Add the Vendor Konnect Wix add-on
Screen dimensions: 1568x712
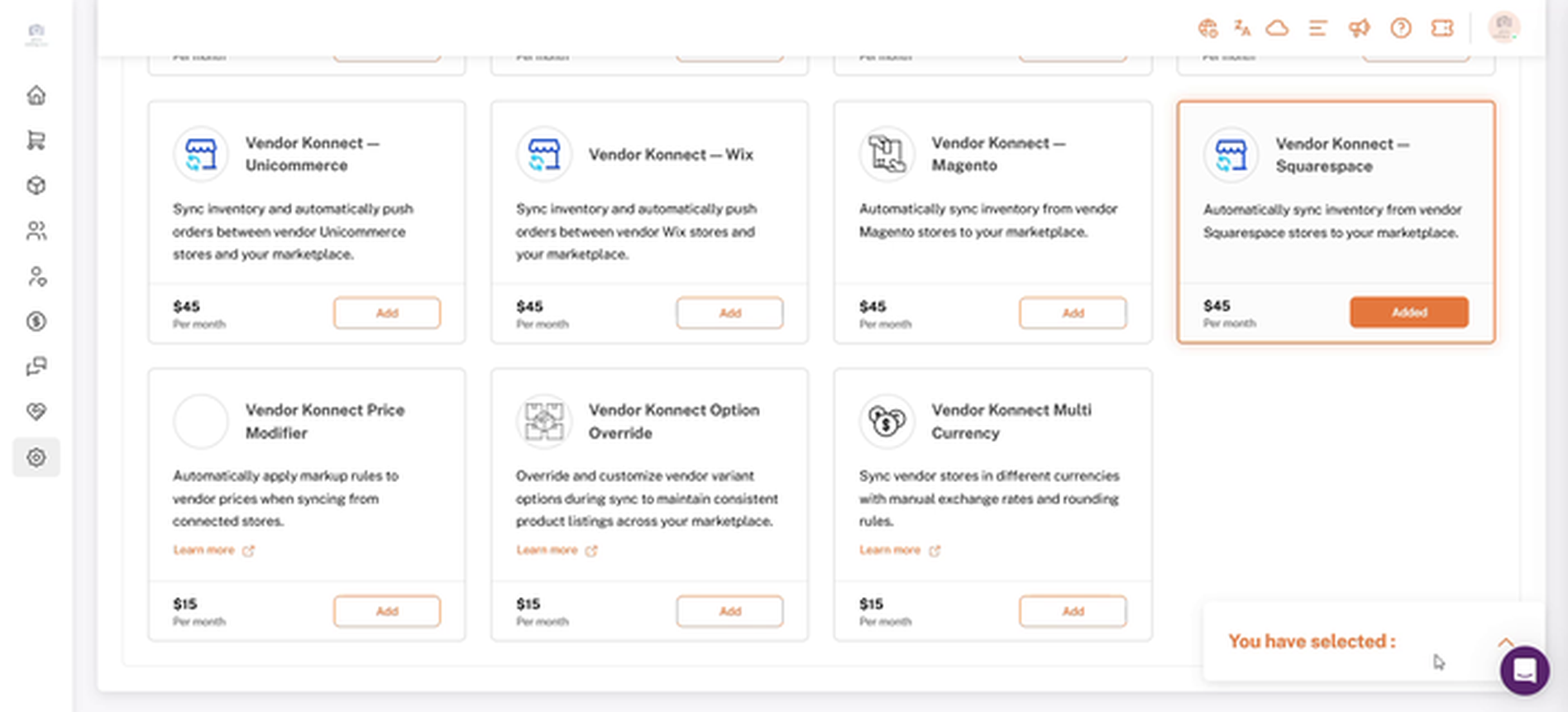pyautogui.click(x=729, y=313)
